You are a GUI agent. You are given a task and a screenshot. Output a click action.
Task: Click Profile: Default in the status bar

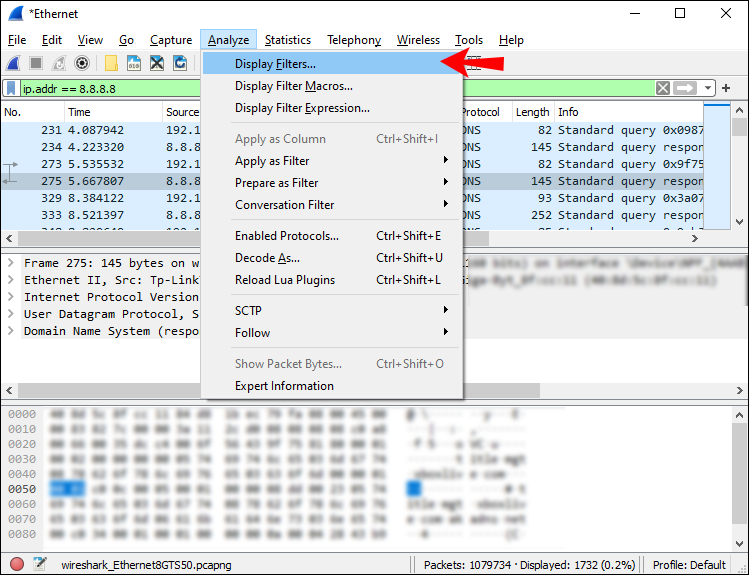click(689, 565)
